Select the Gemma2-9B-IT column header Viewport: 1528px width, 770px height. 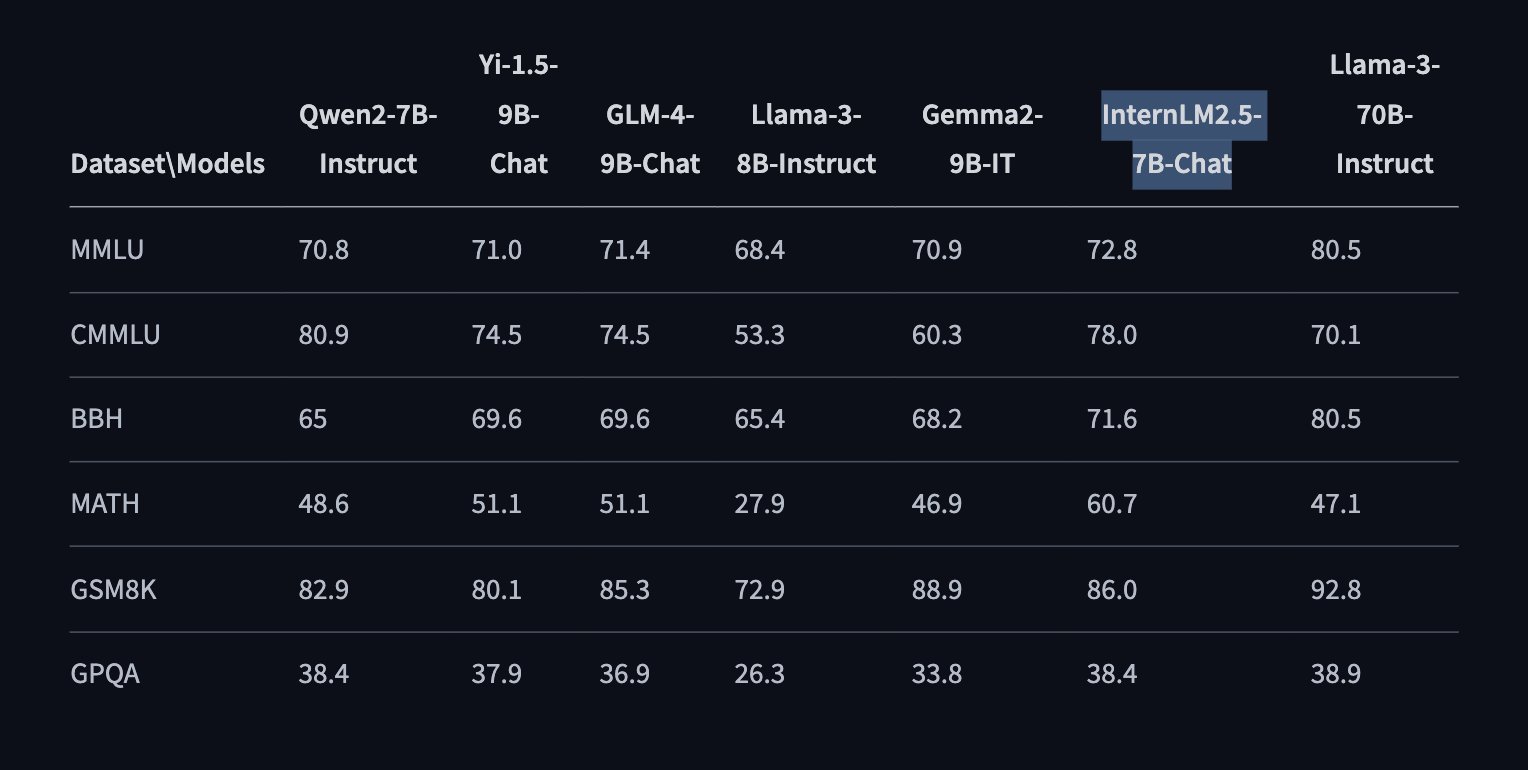tap(981, 140)
